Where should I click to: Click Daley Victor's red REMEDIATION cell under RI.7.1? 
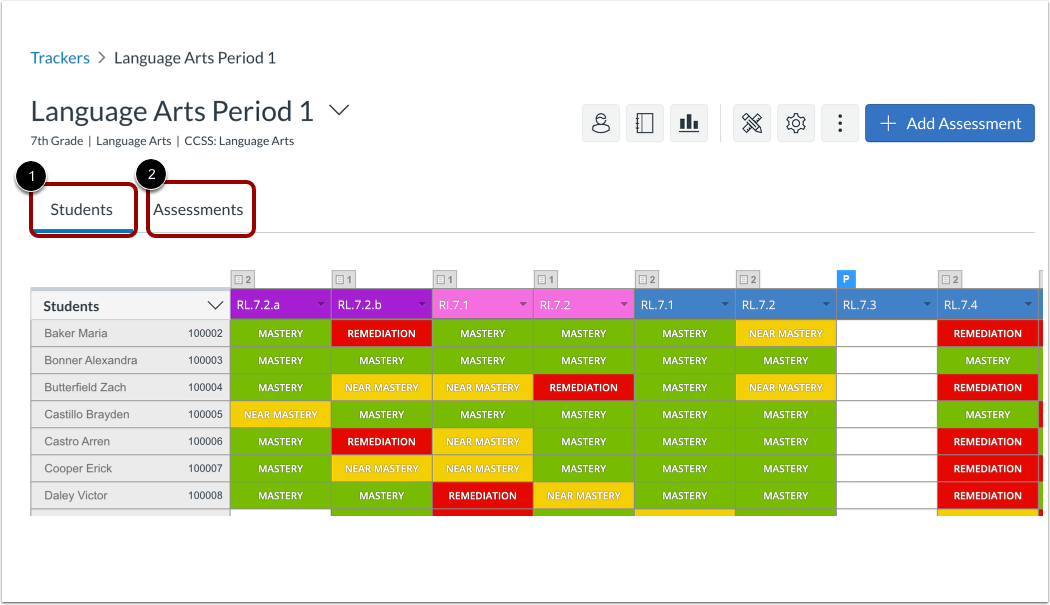click(x=482, y=495)
